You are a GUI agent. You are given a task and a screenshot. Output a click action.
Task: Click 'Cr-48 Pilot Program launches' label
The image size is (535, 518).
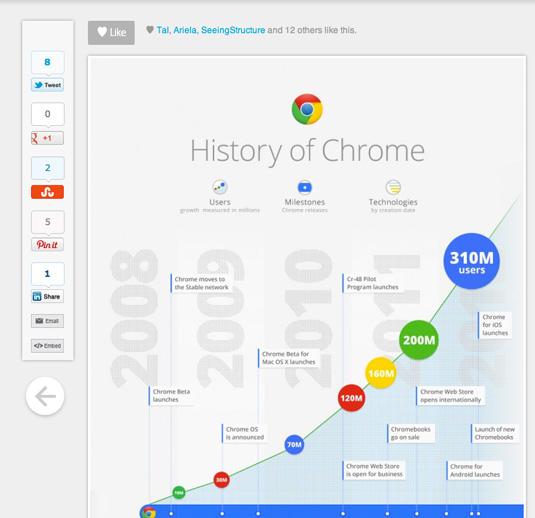pos(372,283)
